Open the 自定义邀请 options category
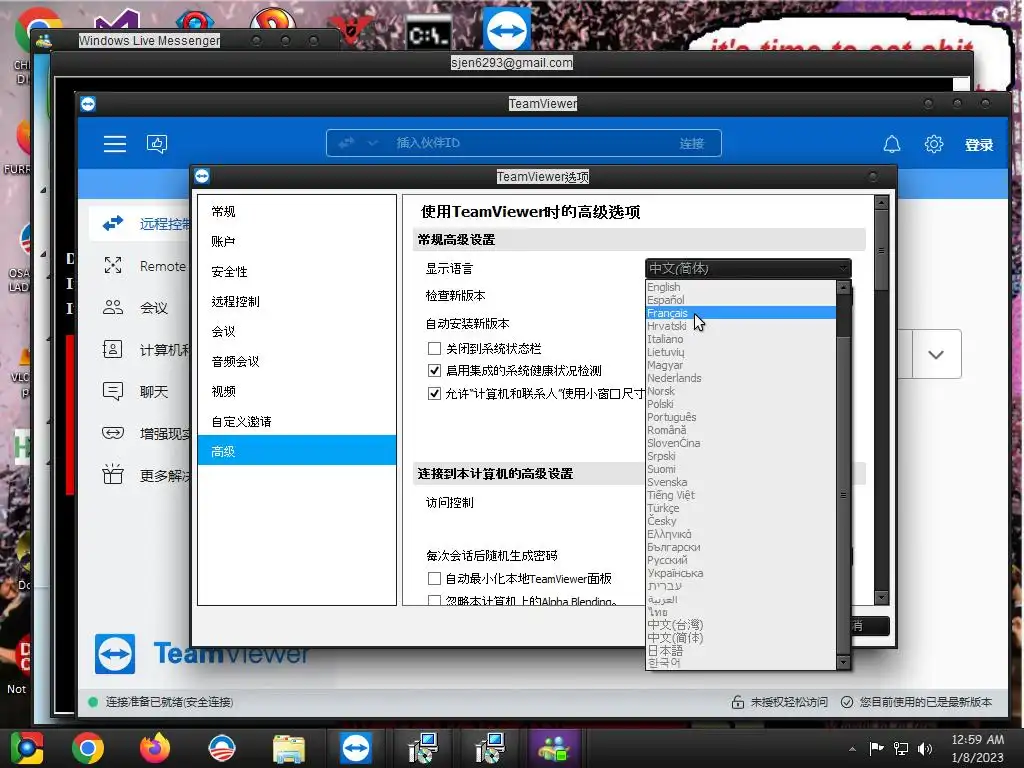This screenshot has height=768, width=1024. click(x=296, y=422)
